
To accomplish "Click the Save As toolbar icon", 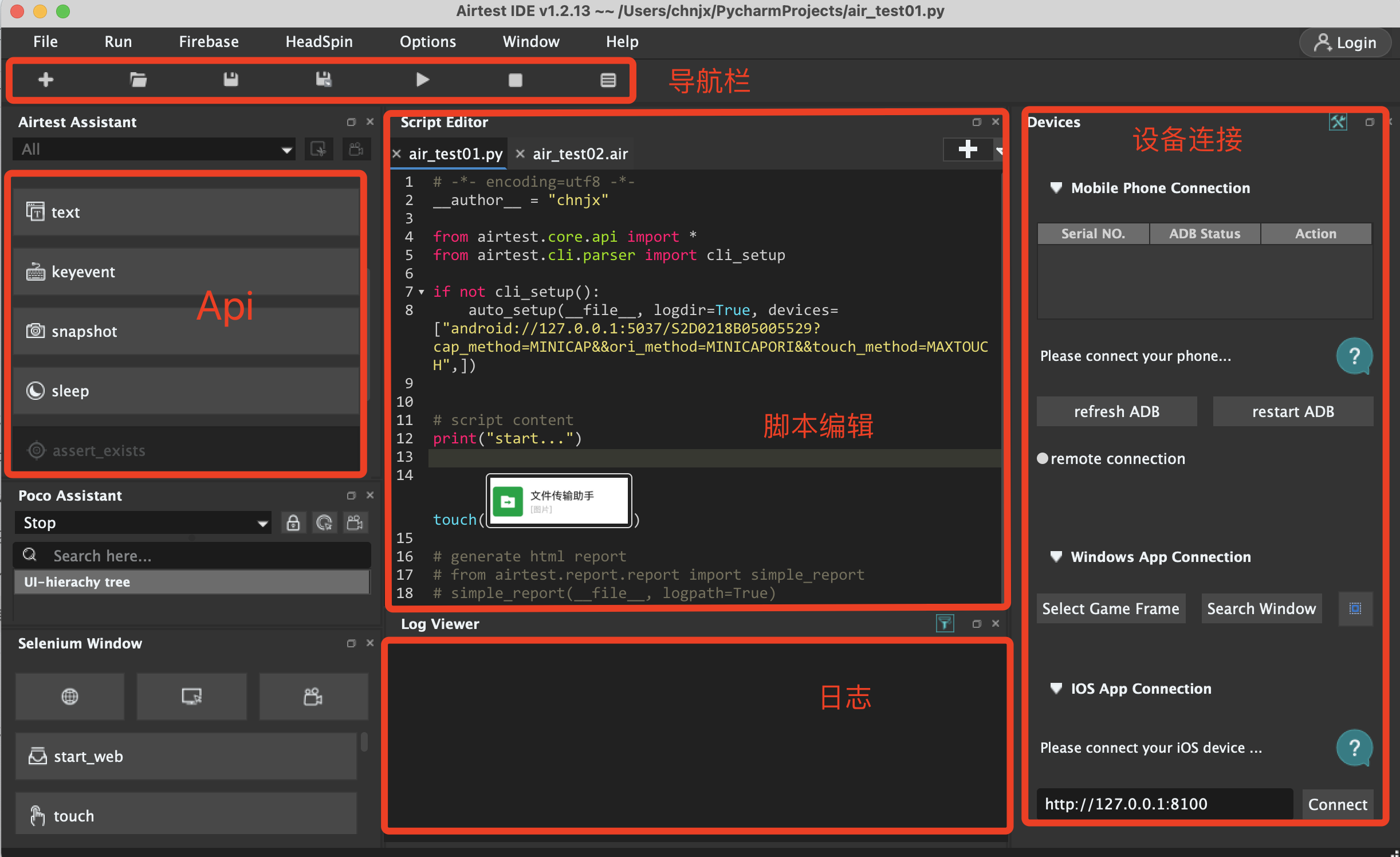I will pos(324,80).
